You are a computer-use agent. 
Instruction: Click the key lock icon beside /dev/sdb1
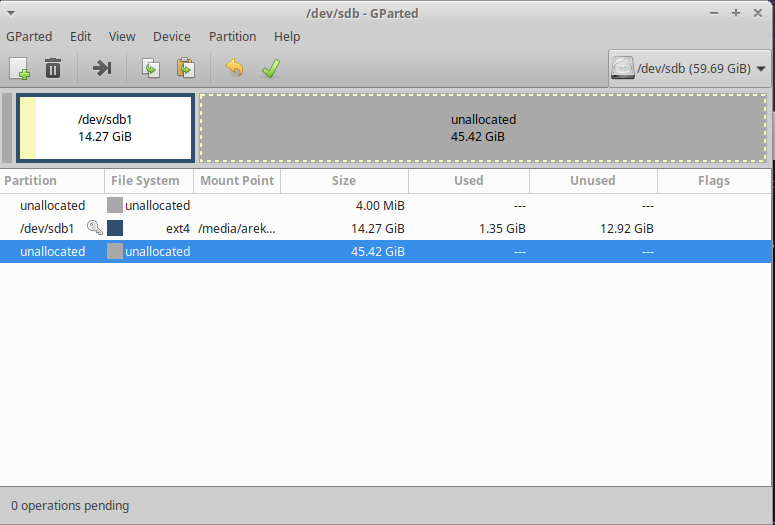coord(94,228)
